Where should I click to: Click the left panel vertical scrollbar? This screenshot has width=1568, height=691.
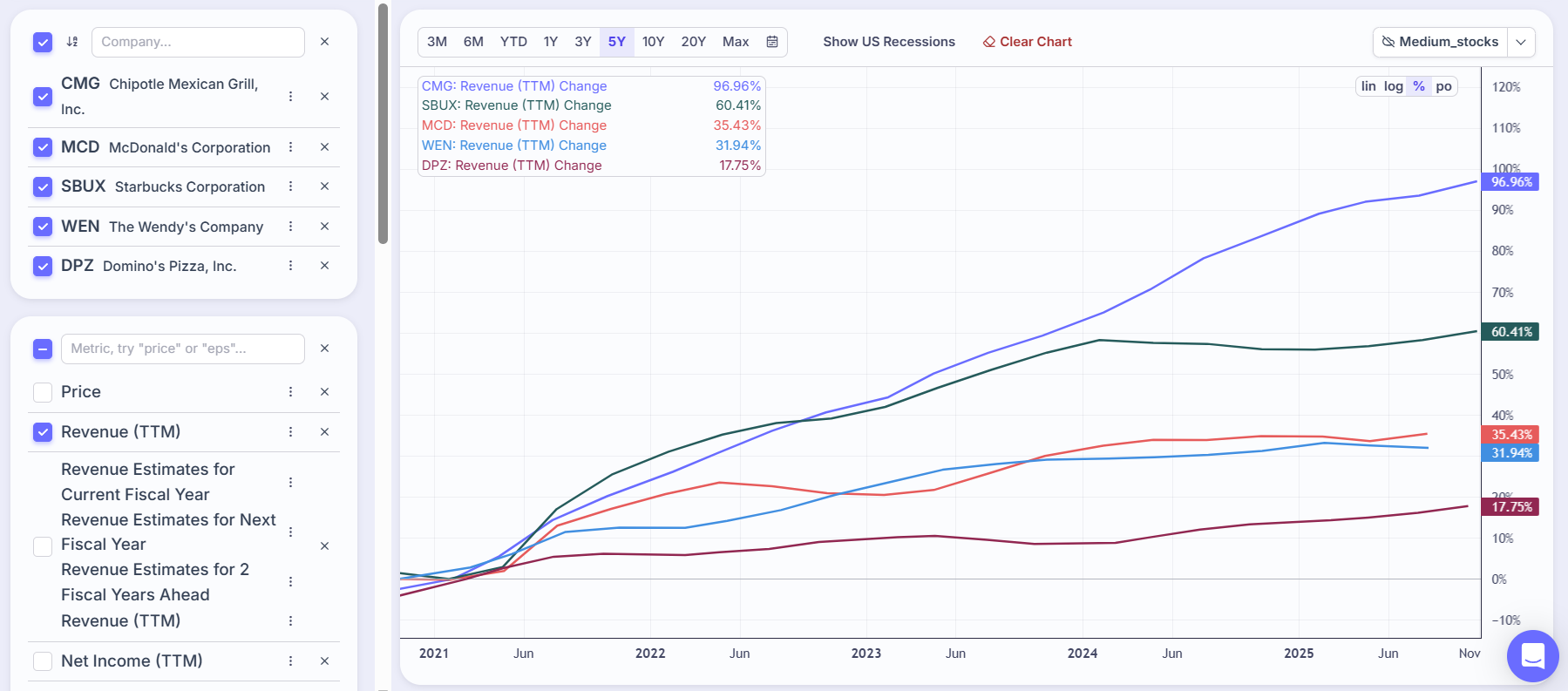pyautogui.click(x=383, y=124)
